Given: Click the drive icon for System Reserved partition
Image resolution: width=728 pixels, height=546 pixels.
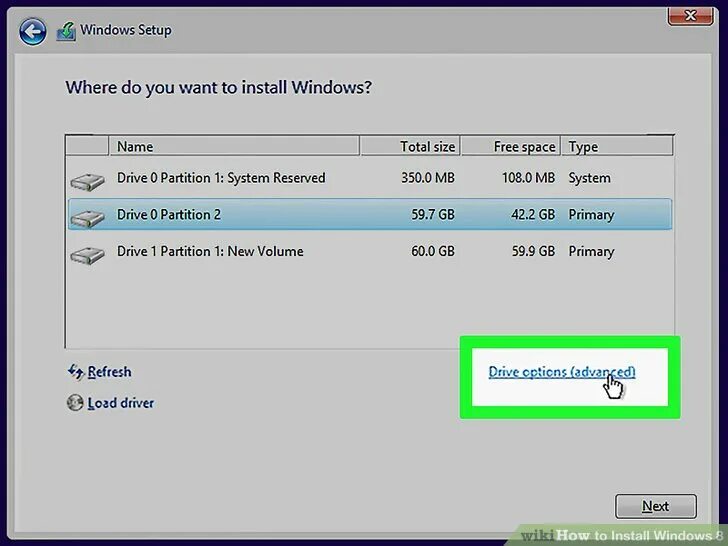Looking at the screenshot, I should (87, 182).
